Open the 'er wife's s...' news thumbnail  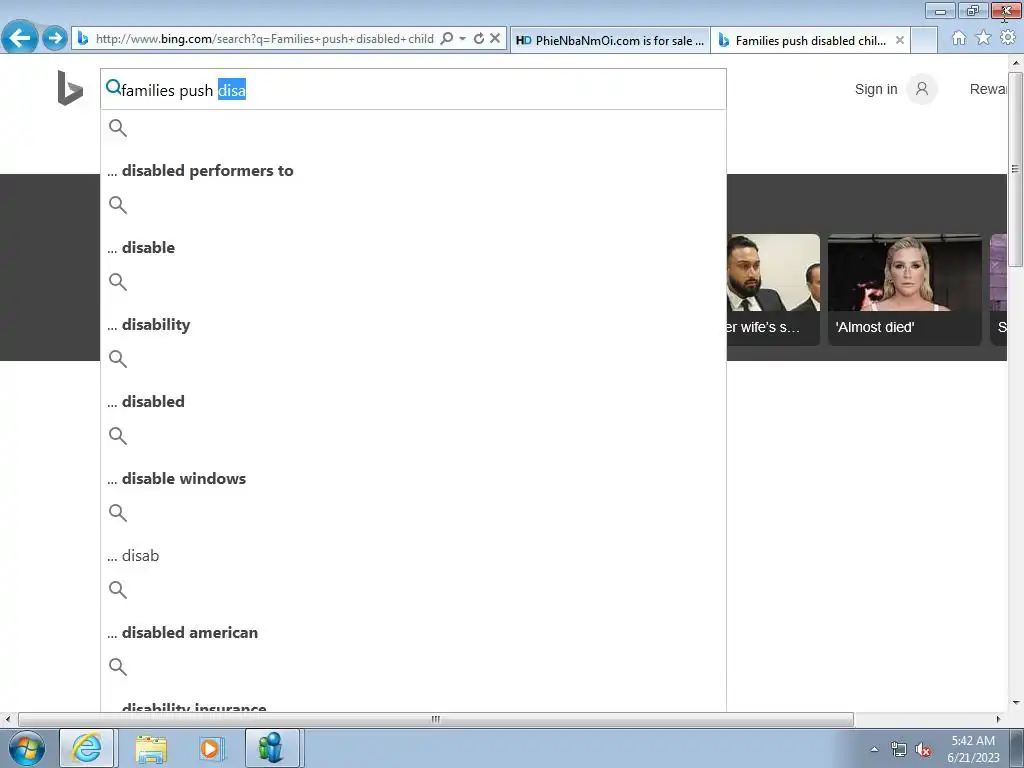coord(773,289)
